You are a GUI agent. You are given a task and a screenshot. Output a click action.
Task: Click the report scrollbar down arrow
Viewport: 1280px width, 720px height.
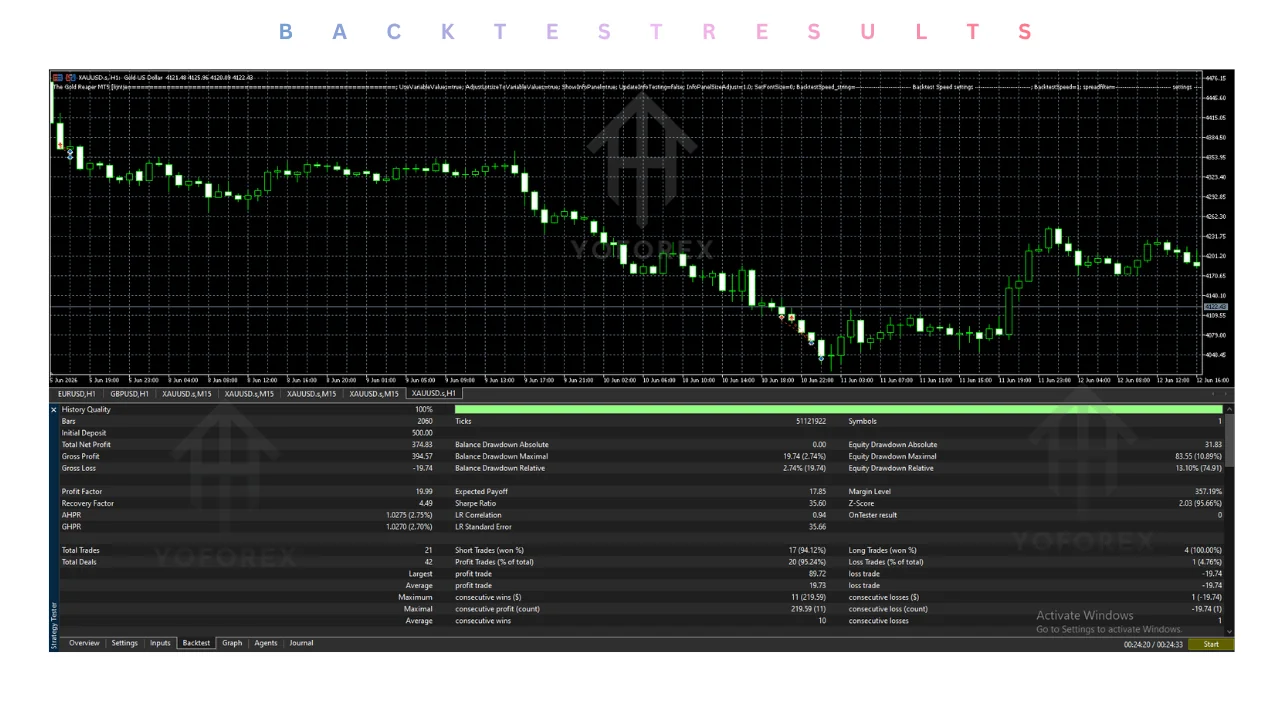(x=1230, y=632)
